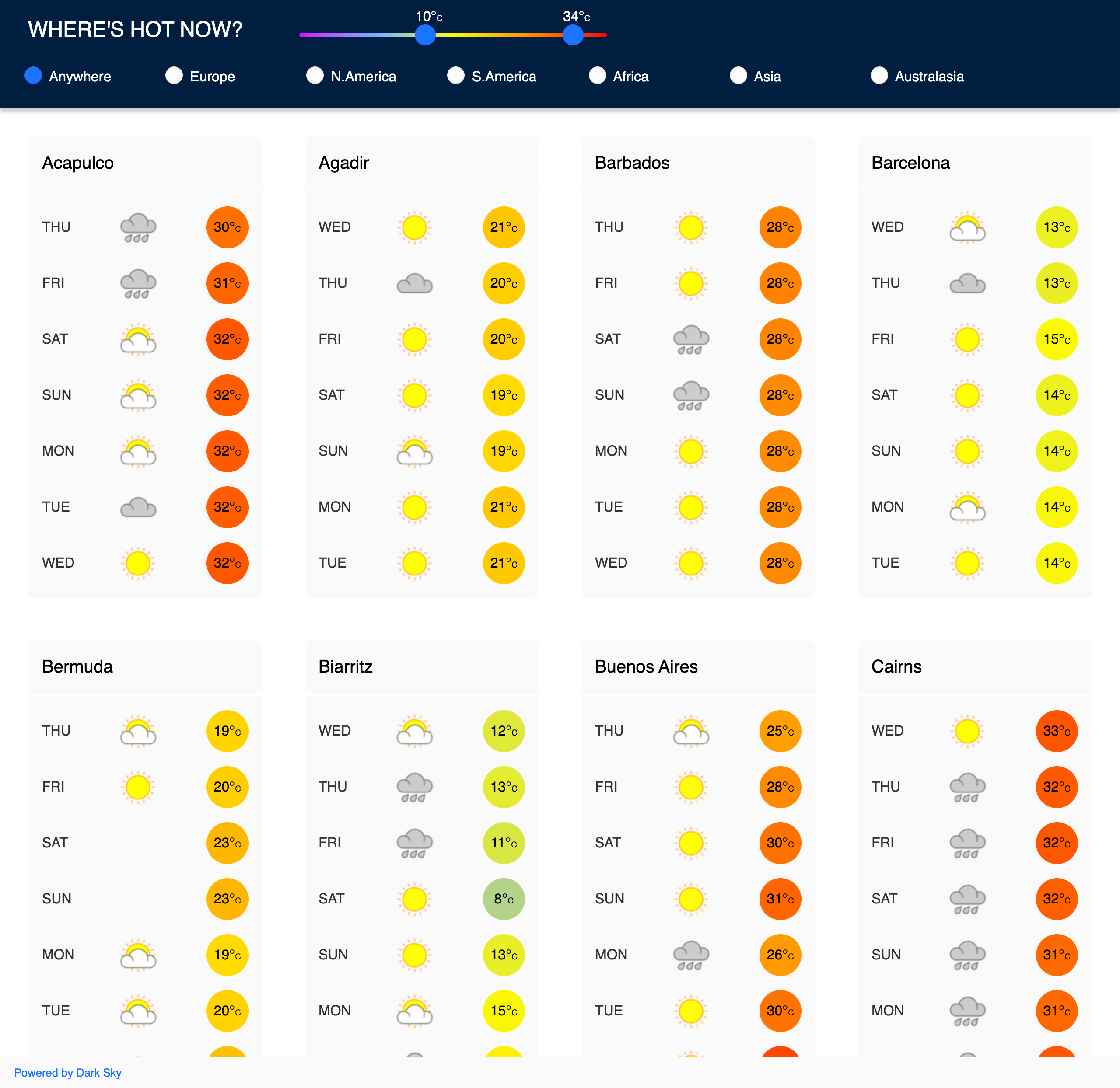Click the Cairns THU rain icon

(967, 787)
